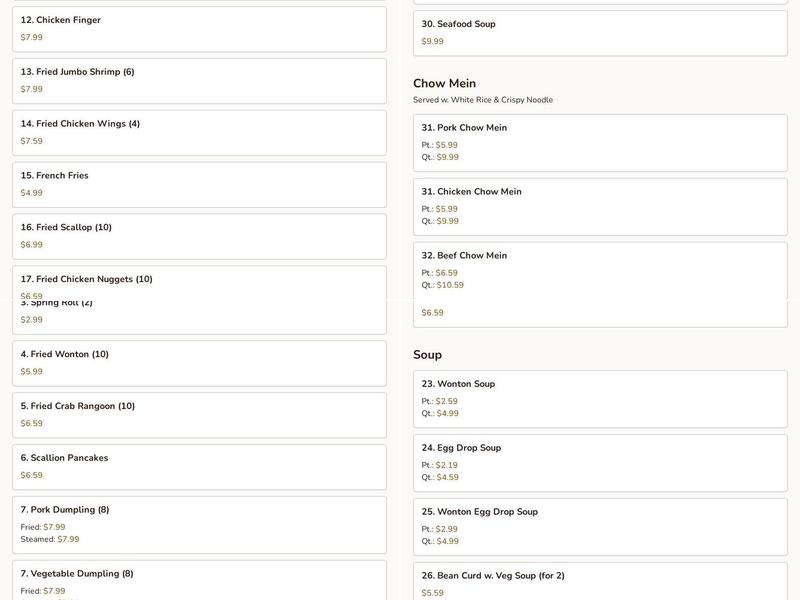Click the Fried Scallop (10) card
The image size is (800, 600).
[199, 236]
